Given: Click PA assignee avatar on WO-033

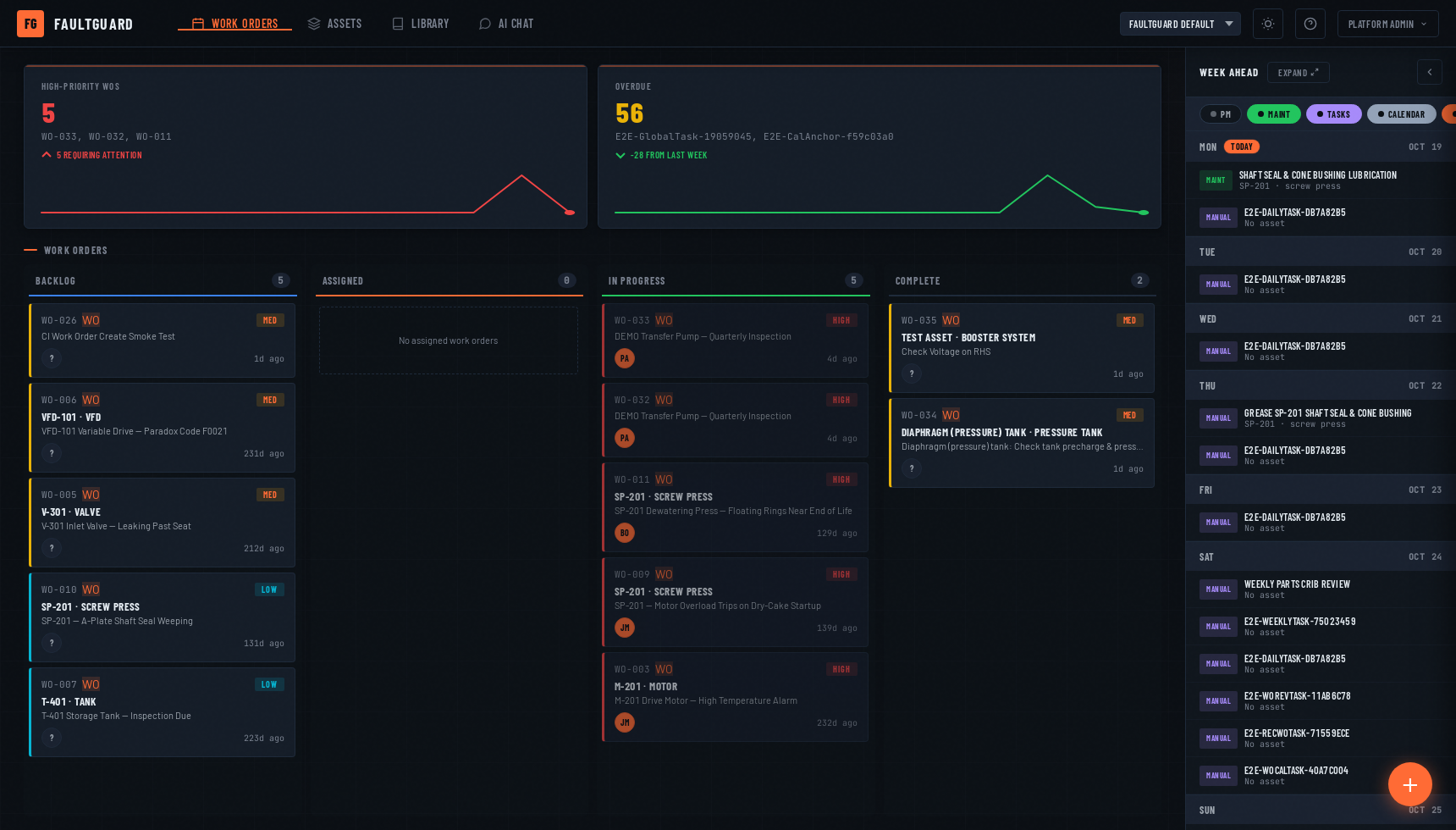Looking at the screenshot, I should [625, 358].
